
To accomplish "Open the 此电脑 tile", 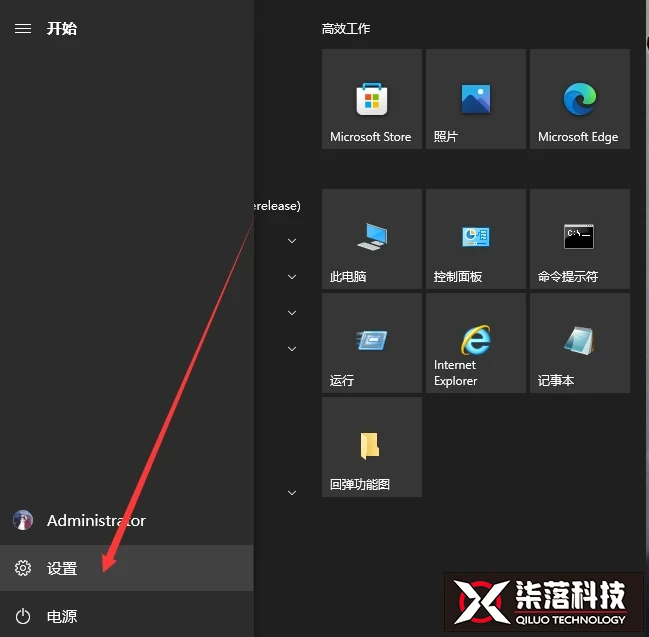I will tap(372, 239).
